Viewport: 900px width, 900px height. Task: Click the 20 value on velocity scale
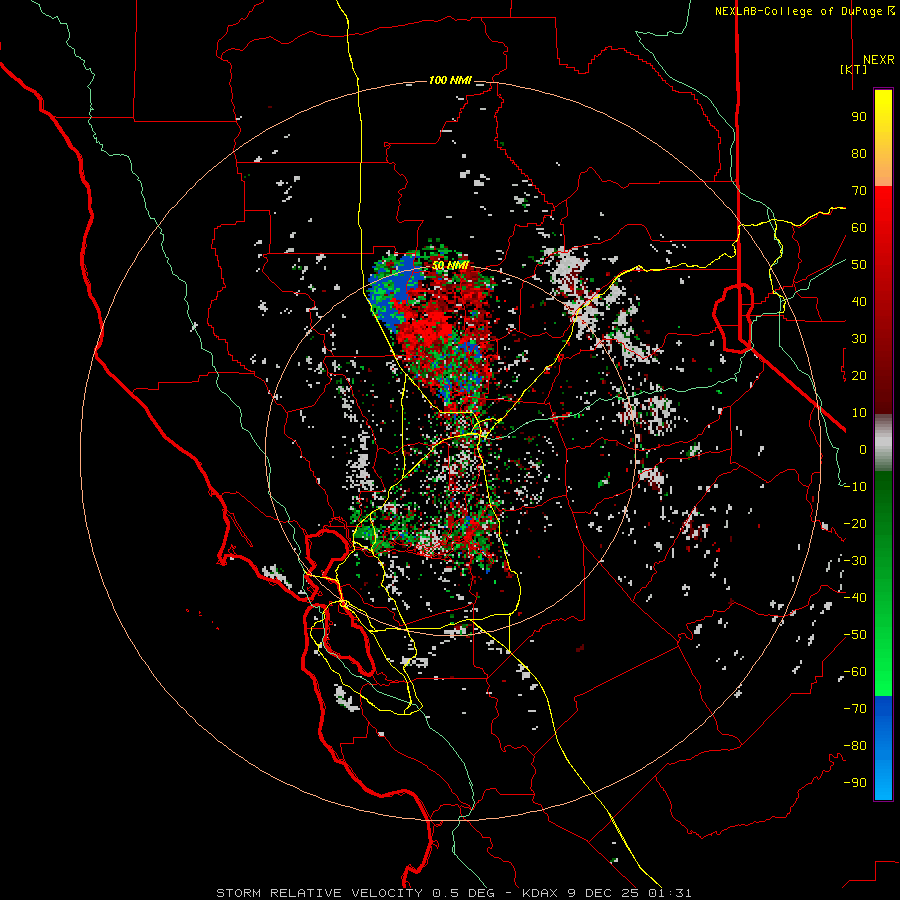click(859, 376)
